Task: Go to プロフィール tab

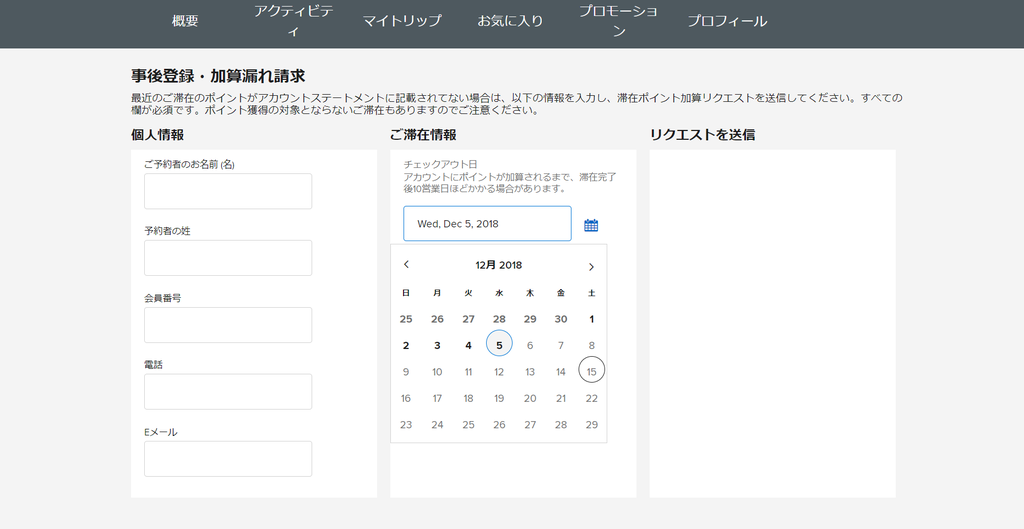Action: click(x=727, y=21)
